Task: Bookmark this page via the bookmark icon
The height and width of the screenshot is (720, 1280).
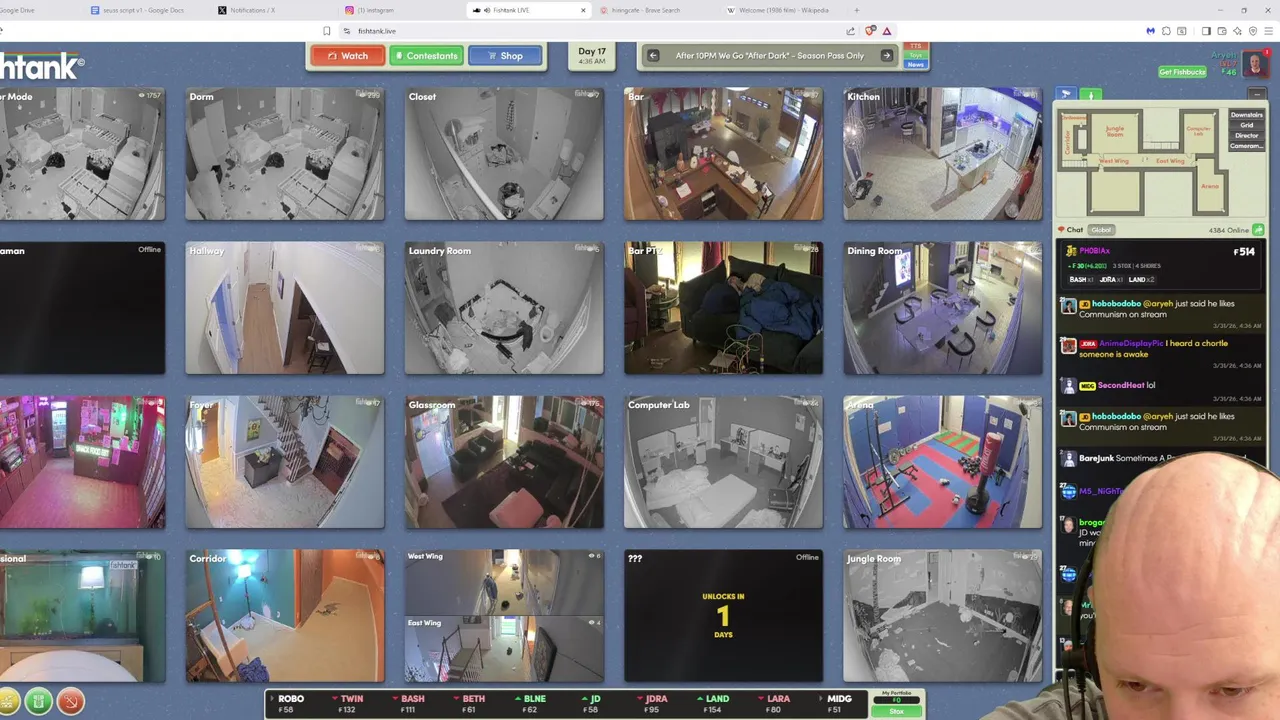Action: [x=326, y=31]
